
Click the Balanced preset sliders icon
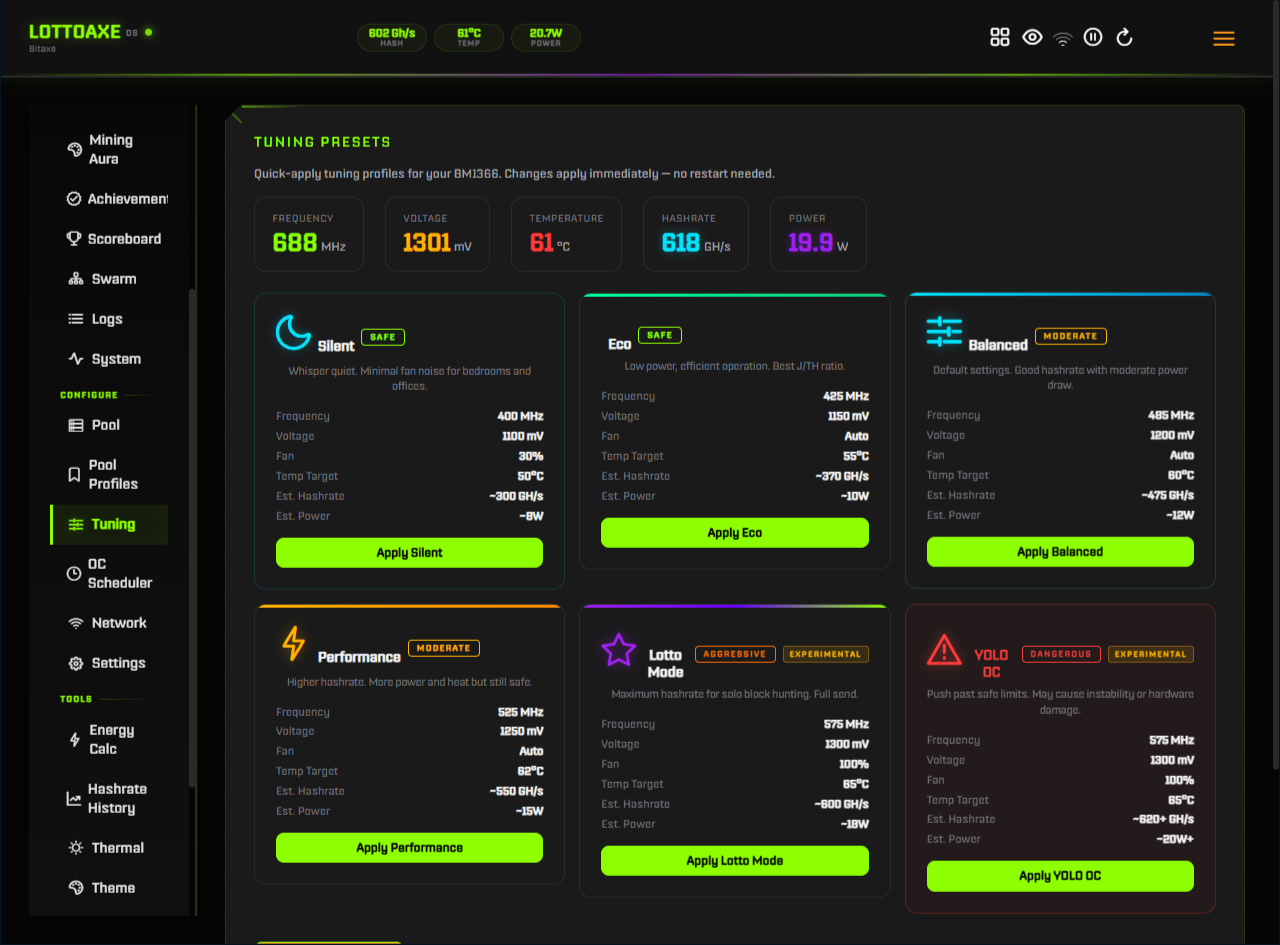coord(944,331)
